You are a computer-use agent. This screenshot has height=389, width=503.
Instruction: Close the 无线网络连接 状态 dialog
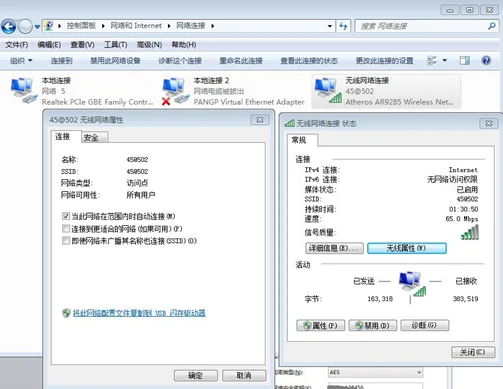[489, 123]
